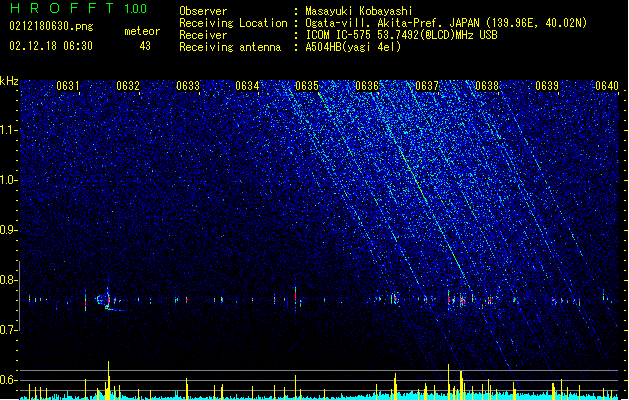
Task: Click the Observer label
Action: point(203,11)
